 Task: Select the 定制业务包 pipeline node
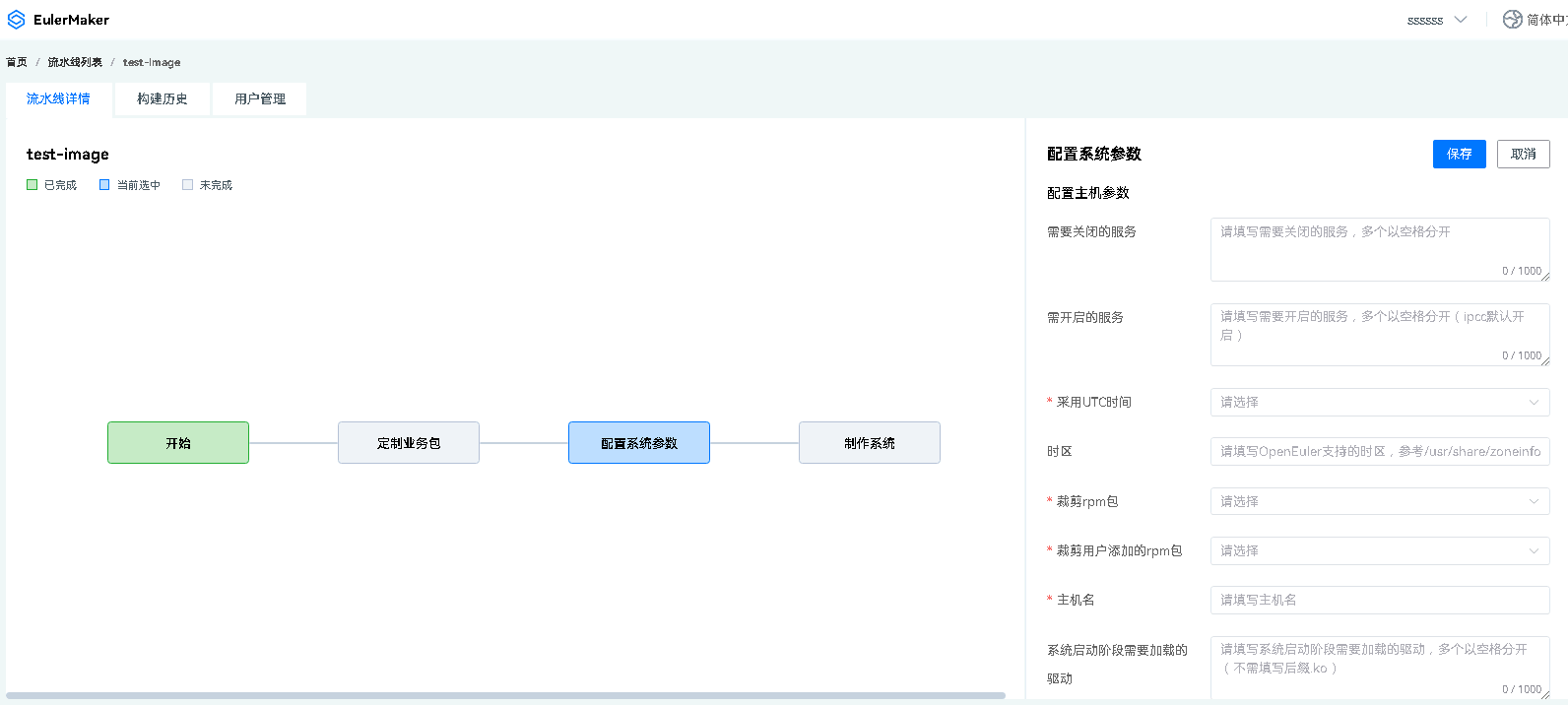[x=409, y=443]
